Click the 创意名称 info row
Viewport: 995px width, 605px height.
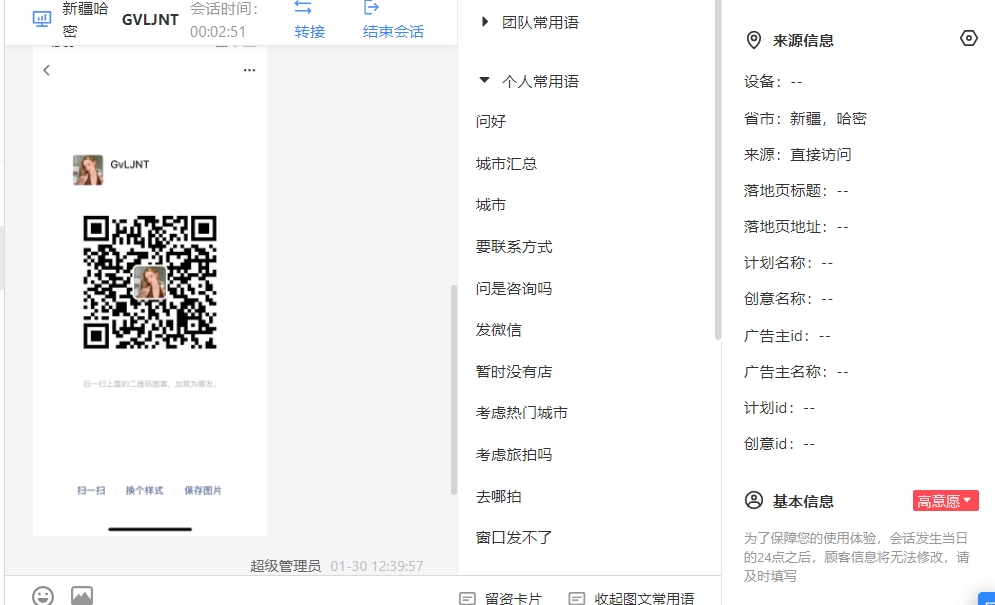[x=788, y=299]
